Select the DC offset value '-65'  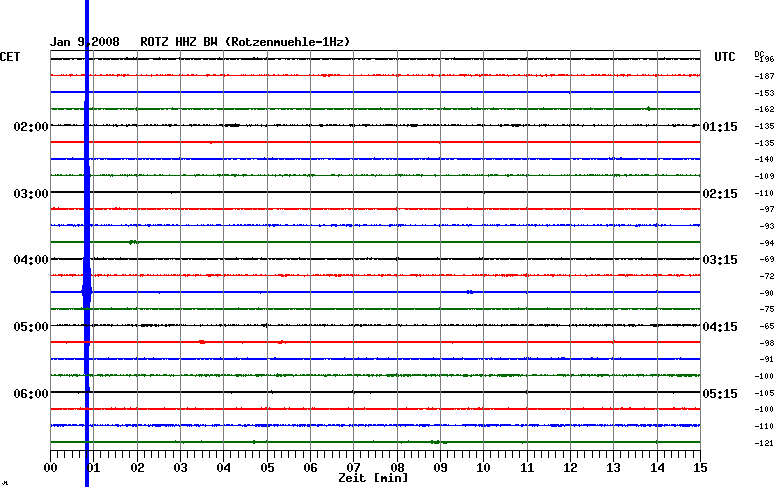point(766,326)
